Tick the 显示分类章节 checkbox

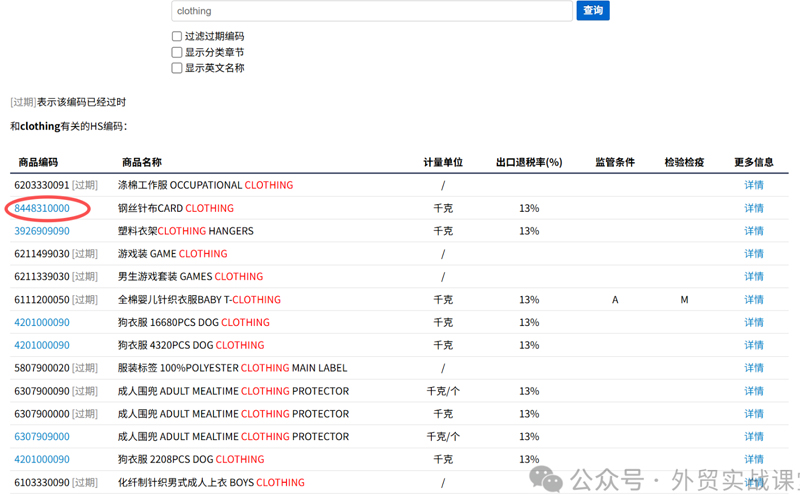point(177,52)
